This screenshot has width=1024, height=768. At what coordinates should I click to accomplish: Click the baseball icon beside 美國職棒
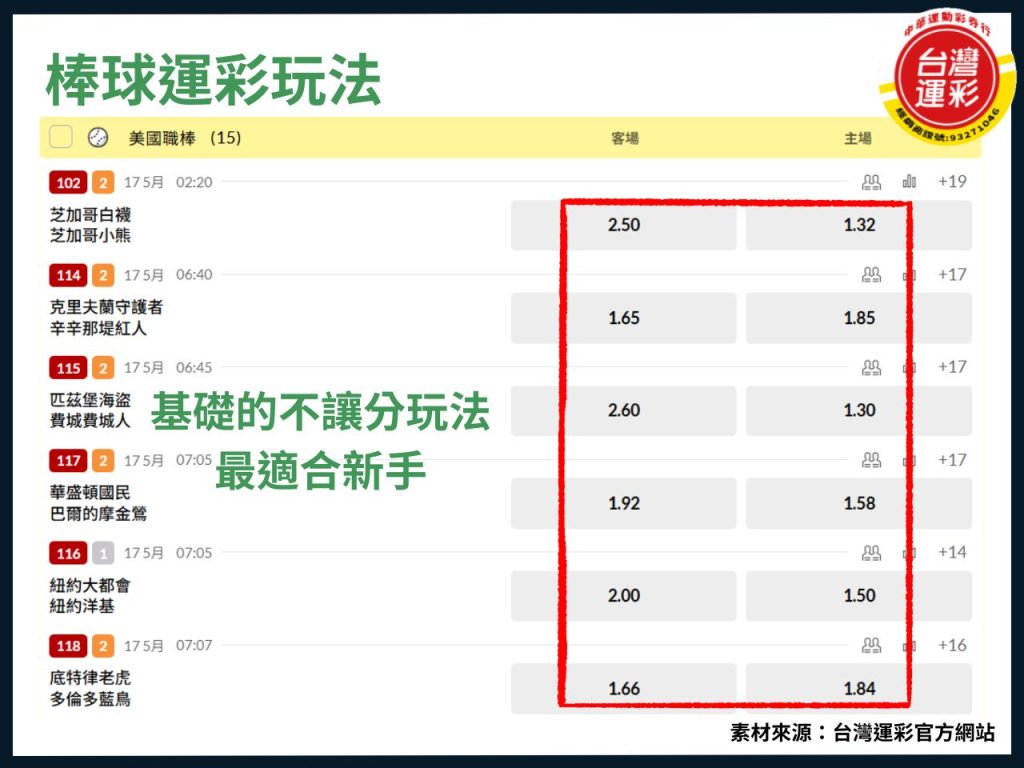click(x=98, y=137)
